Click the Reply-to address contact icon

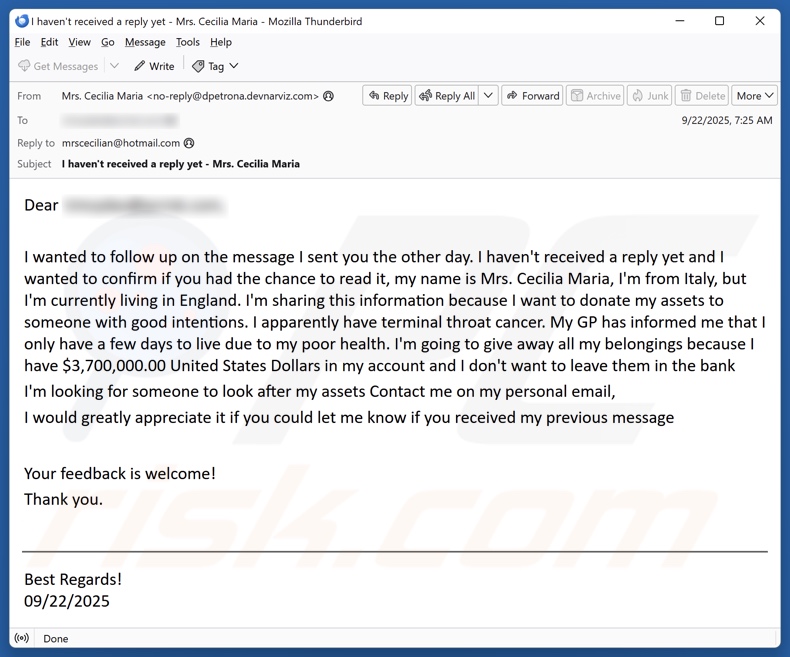pos(189,143)
